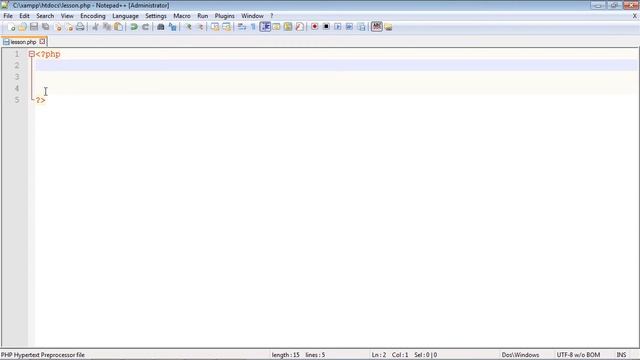Image resolution: width=640 pixels, height=360 pixels.
Task: Close the lesson.php tab with its X
Action: pos(42,42)
